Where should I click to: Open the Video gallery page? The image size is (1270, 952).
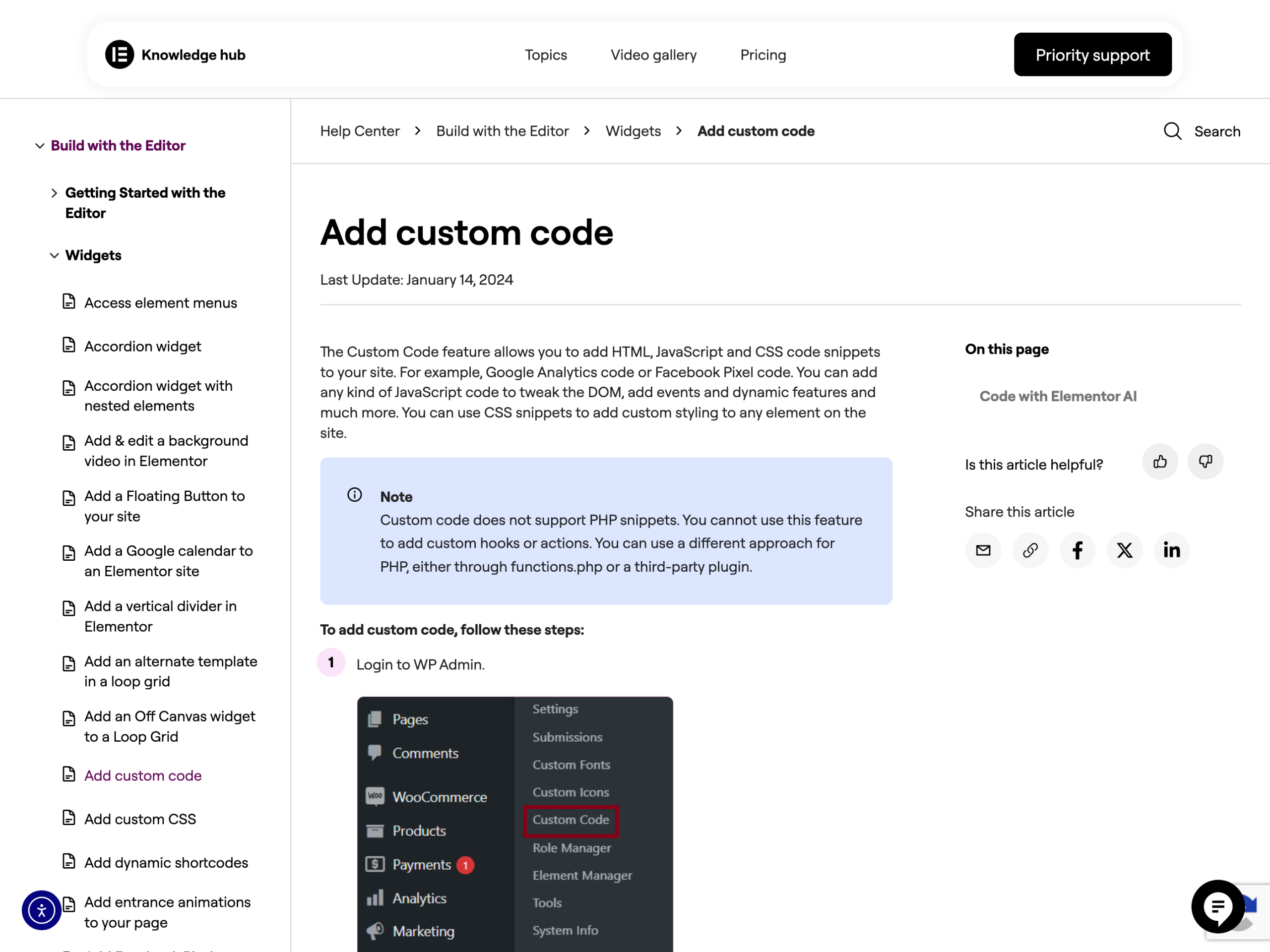click(x=653, y=55)
